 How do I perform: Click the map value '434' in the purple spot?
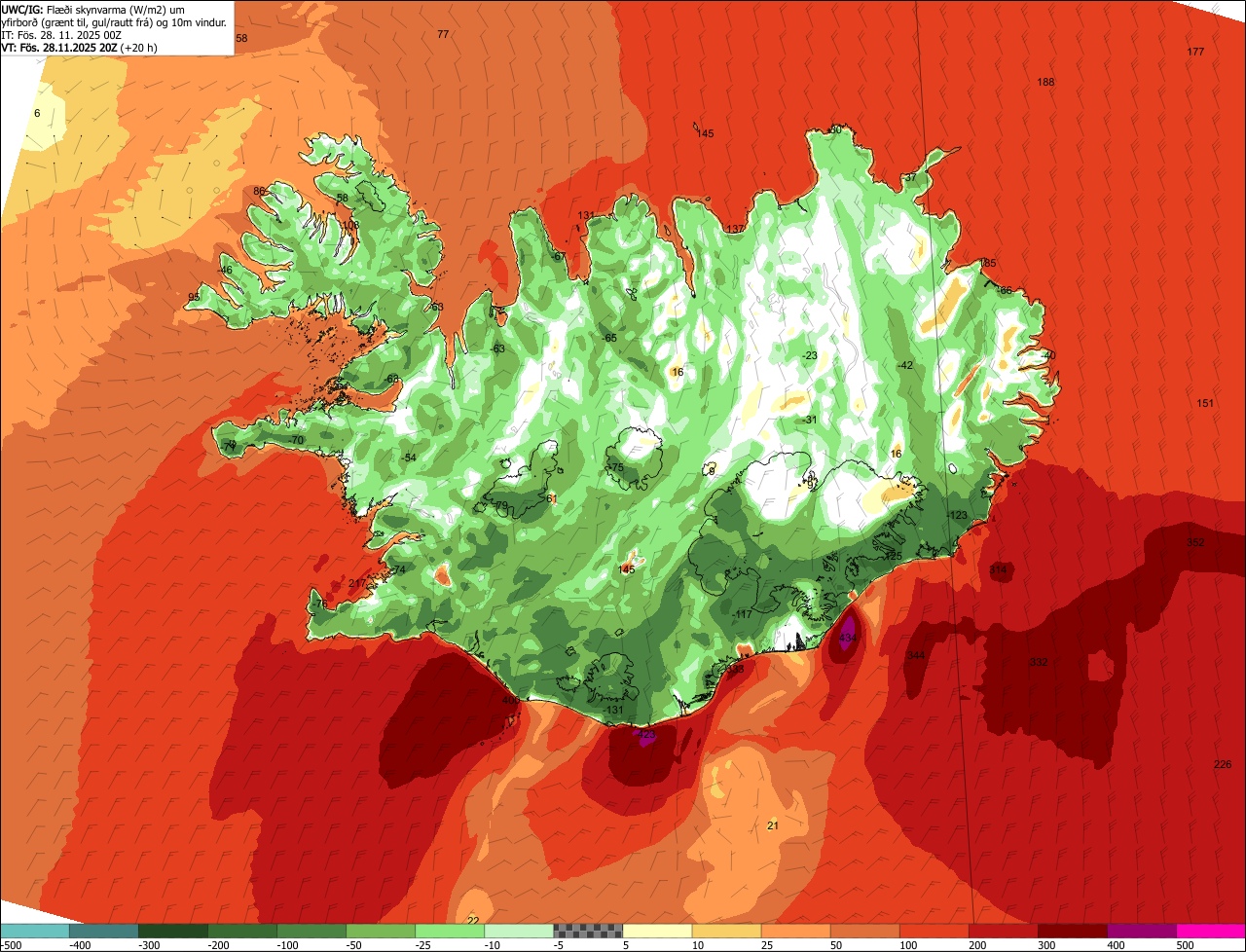coord(848,638)
